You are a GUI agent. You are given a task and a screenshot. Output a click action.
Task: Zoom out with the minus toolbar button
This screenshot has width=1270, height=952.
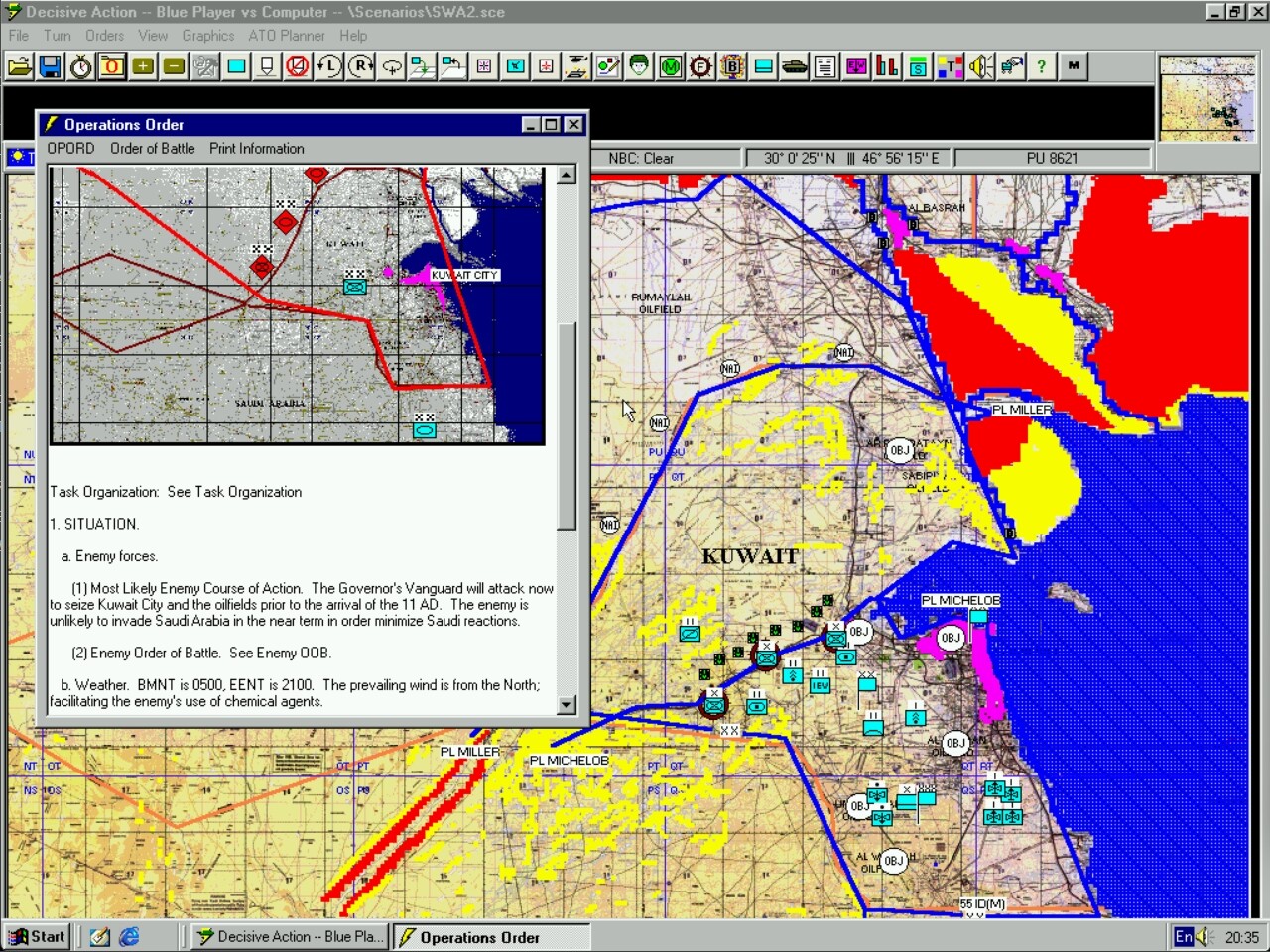(174, 66)
